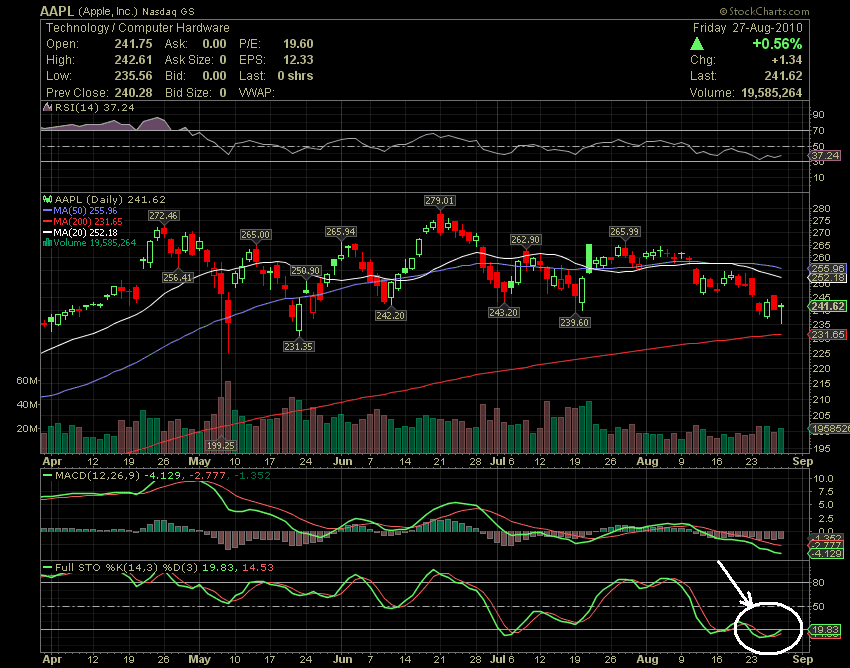Click the 262.90 high price label
850x668 pixels.
point(525,239)
